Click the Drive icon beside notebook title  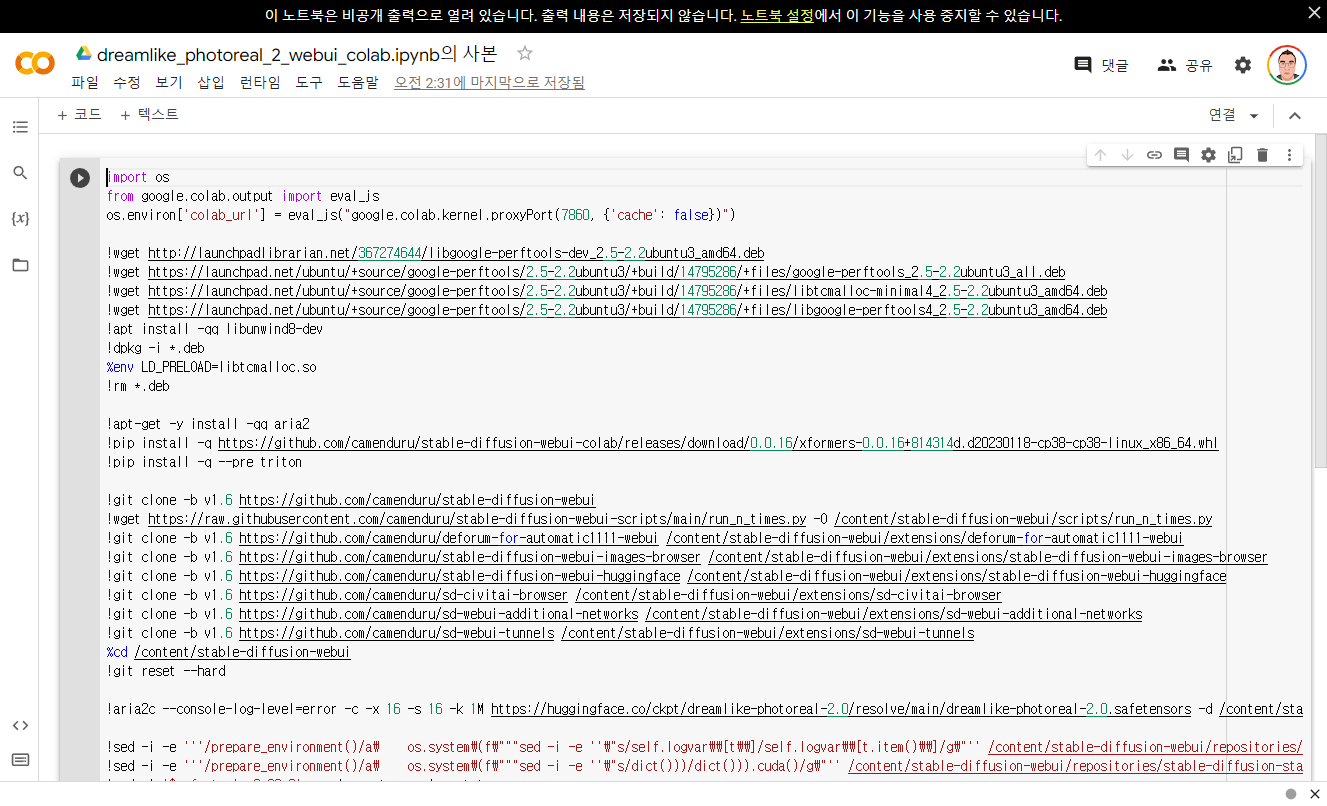(84, 54)
